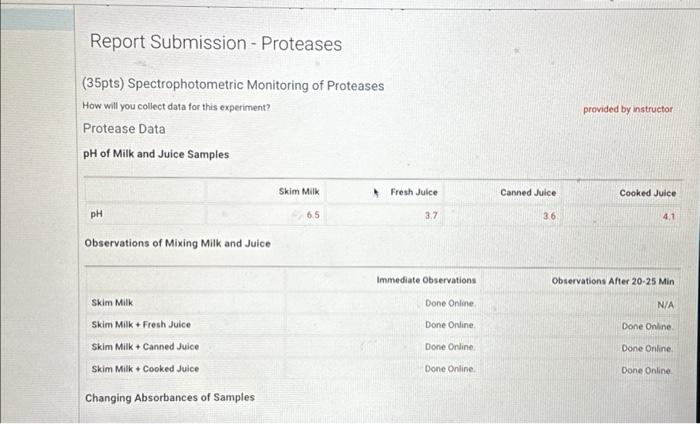Select Cooked Juice observation after 20-25 min
This screenshot has height=424, width=700.
tap(647, 370)
